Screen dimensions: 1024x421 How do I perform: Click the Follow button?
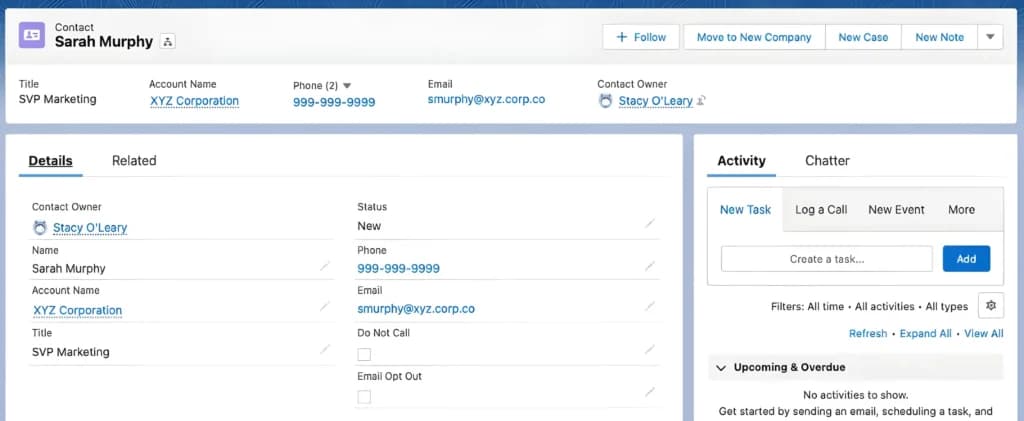(x=641, y=37)
